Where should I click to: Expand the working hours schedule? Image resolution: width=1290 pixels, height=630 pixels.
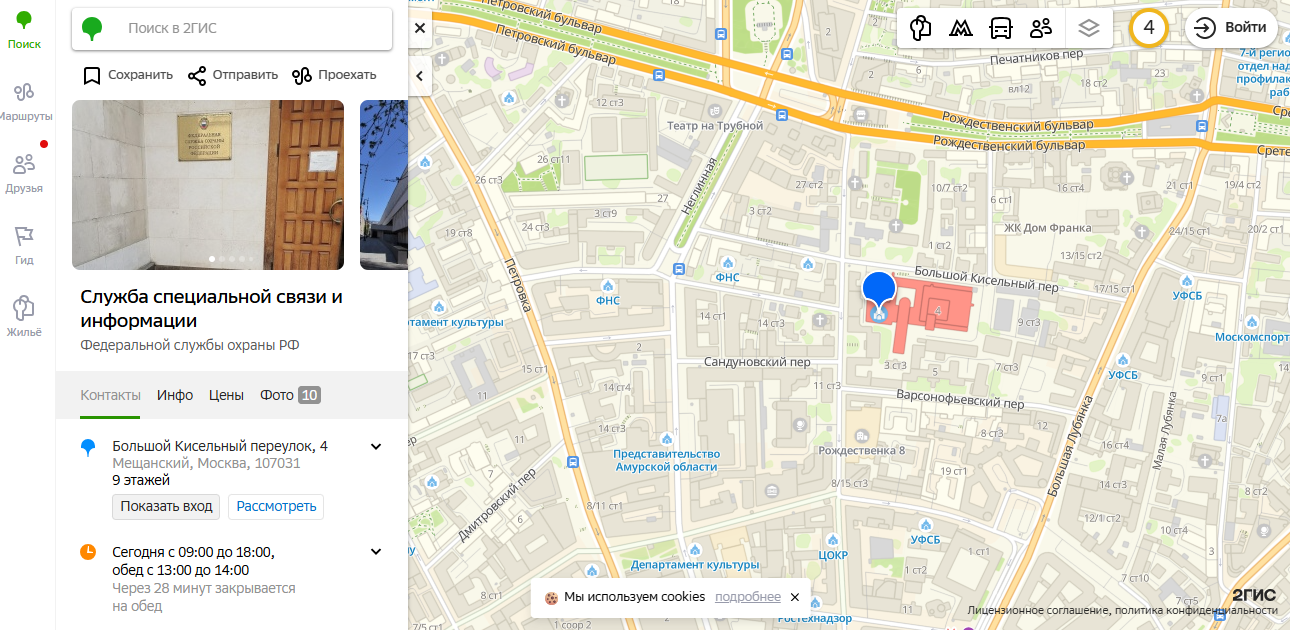376,552
